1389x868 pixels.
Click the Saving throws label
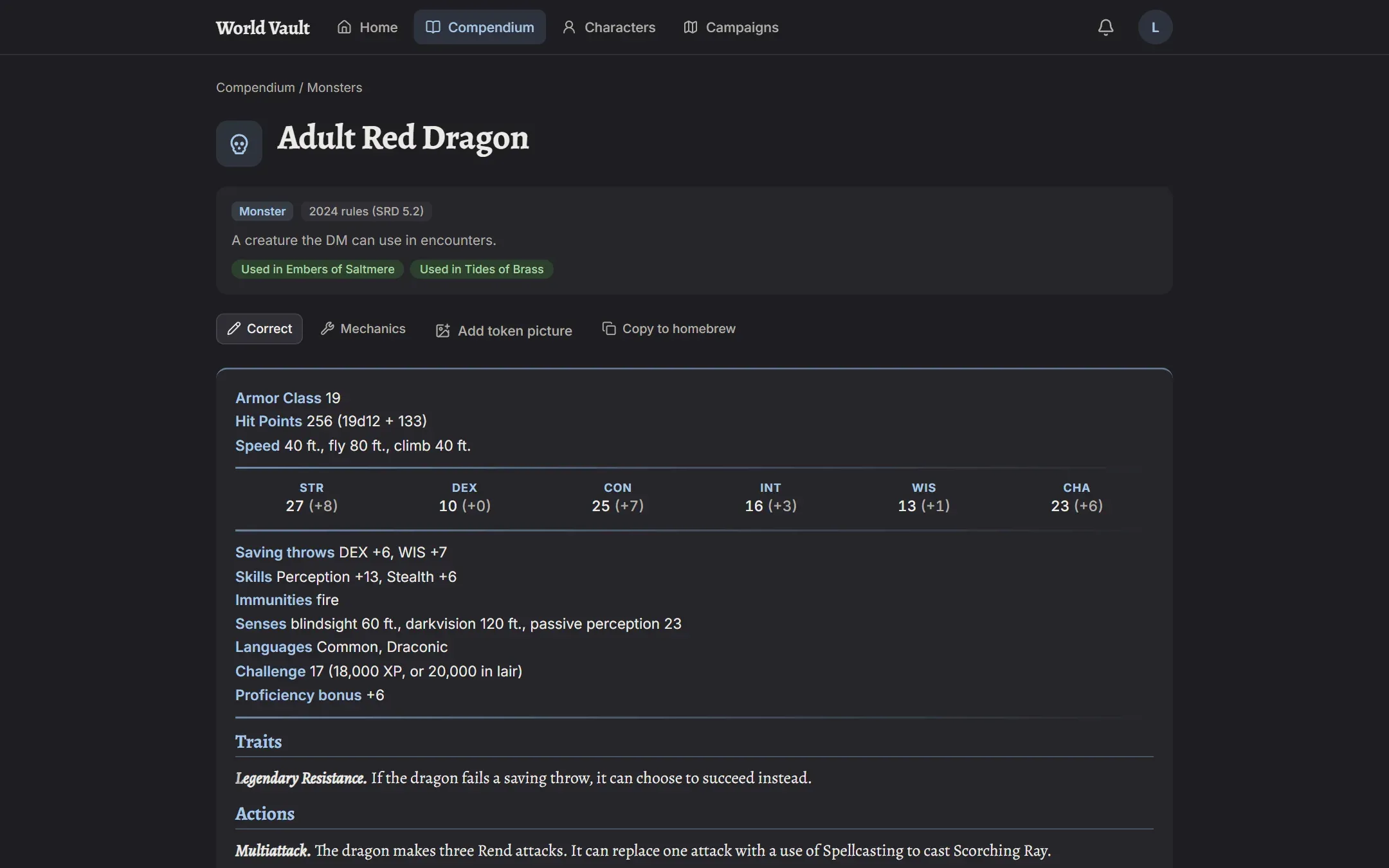285,552
